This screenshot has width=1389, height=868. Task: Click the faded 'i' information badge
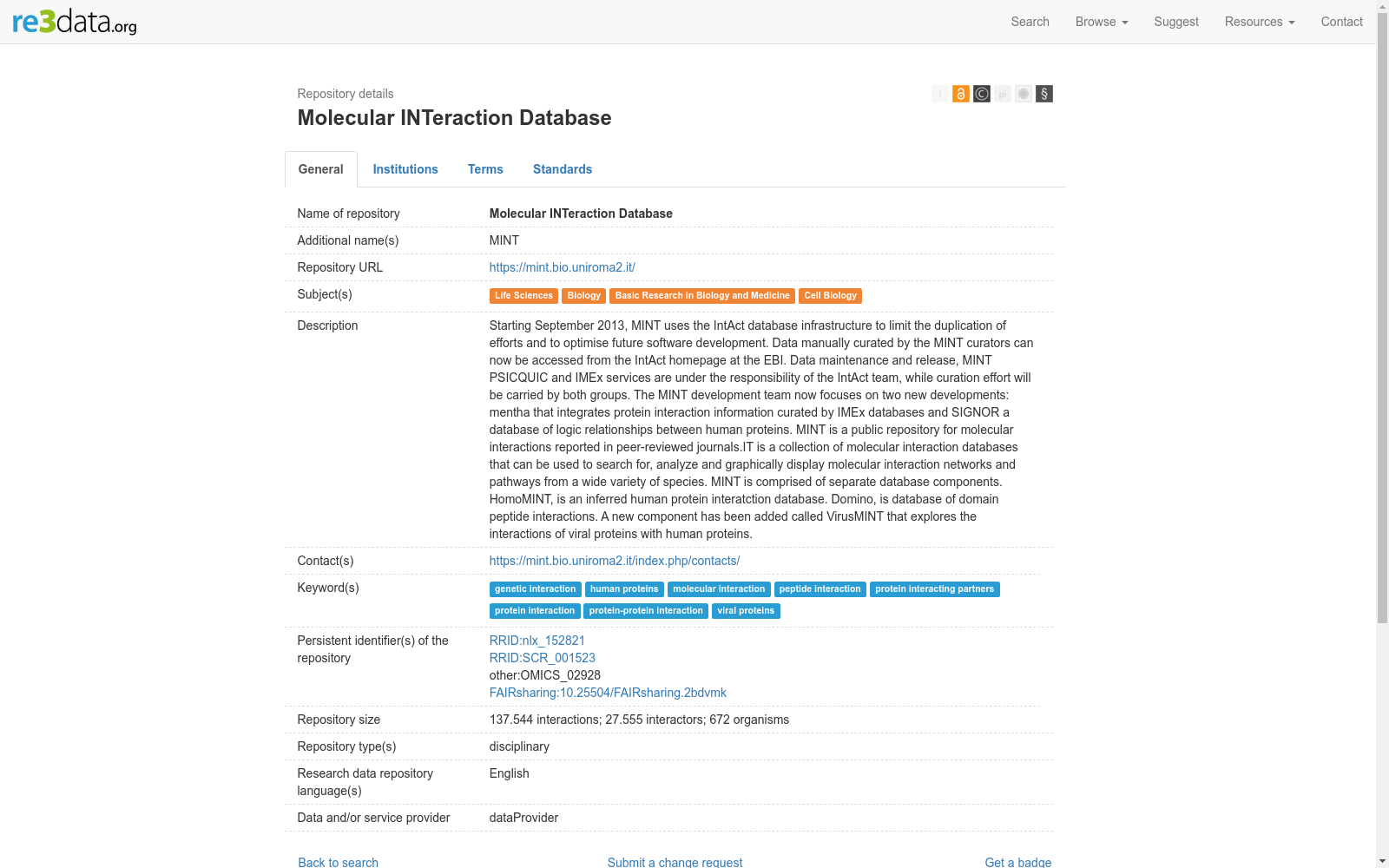(940, 94)
